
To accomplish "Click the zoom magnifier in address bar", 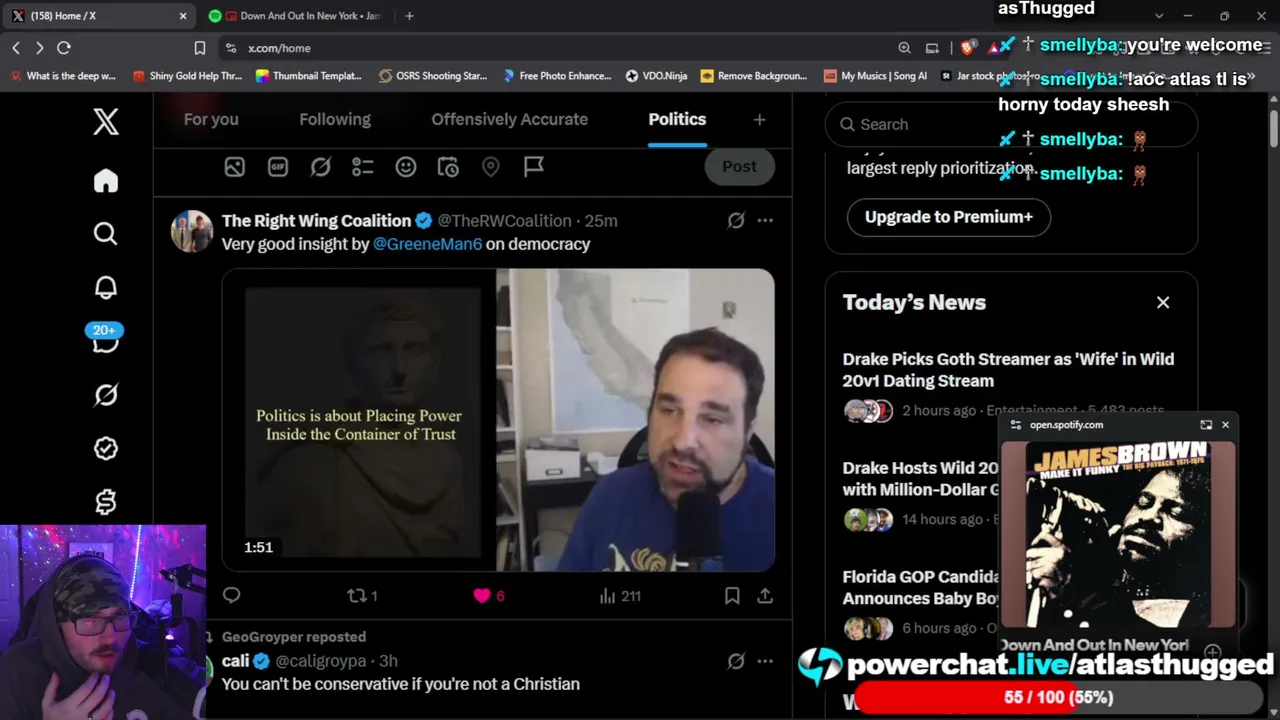I will [904, 48].
